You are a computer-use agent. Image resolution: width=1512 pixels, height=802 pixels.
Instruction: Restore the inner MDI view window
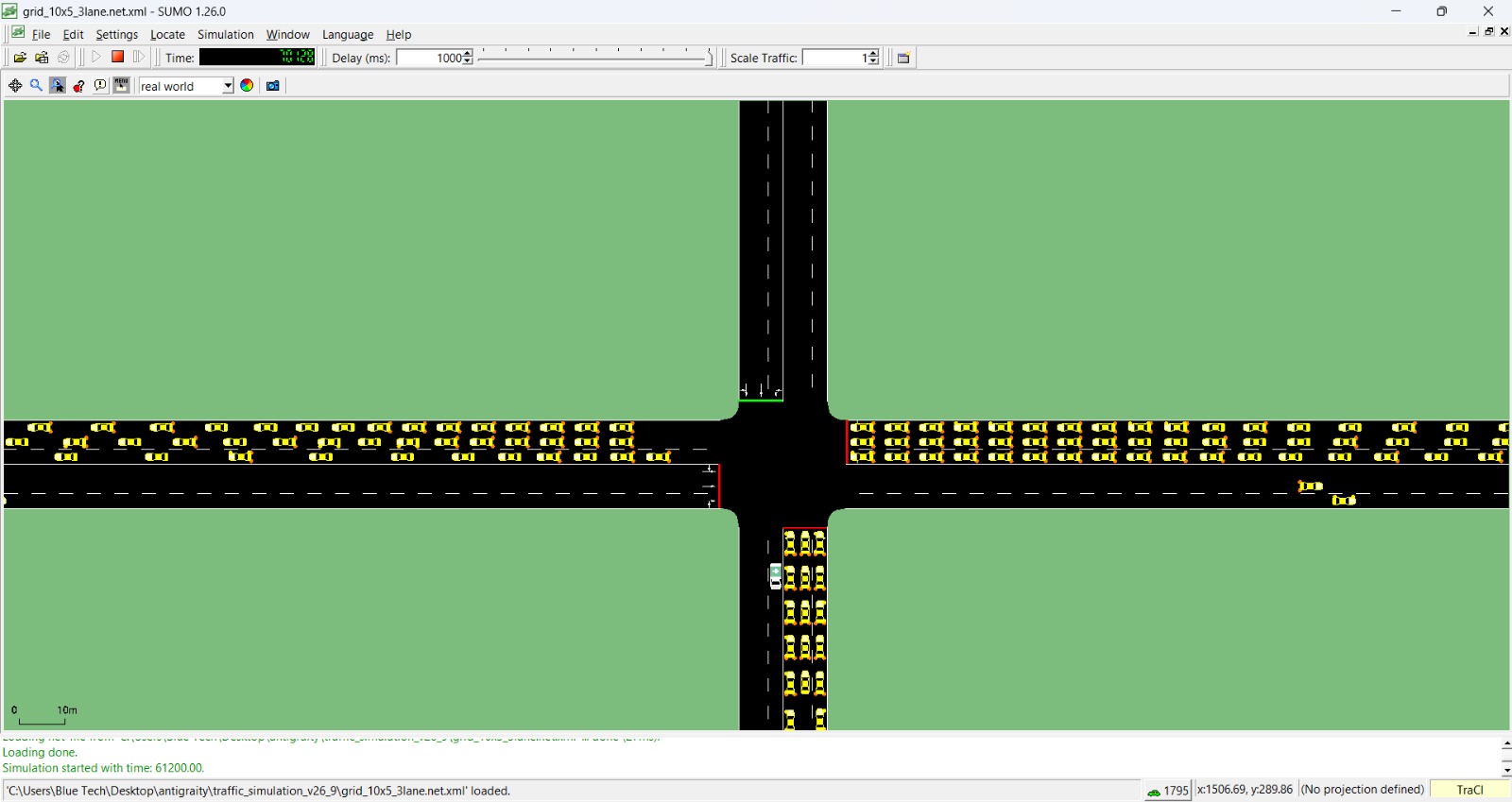coord(1489,32)
